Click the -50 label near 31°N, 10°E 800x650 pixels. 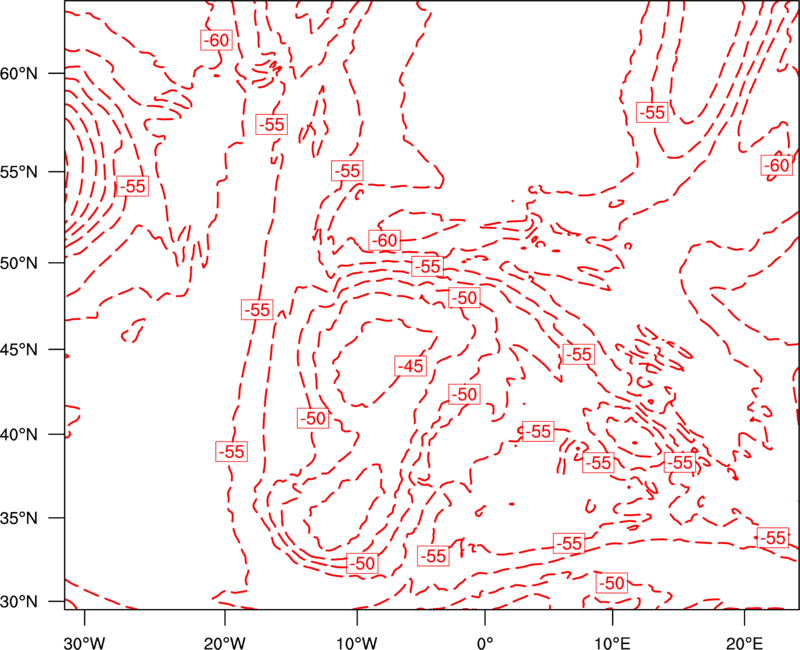click(611, 583)
